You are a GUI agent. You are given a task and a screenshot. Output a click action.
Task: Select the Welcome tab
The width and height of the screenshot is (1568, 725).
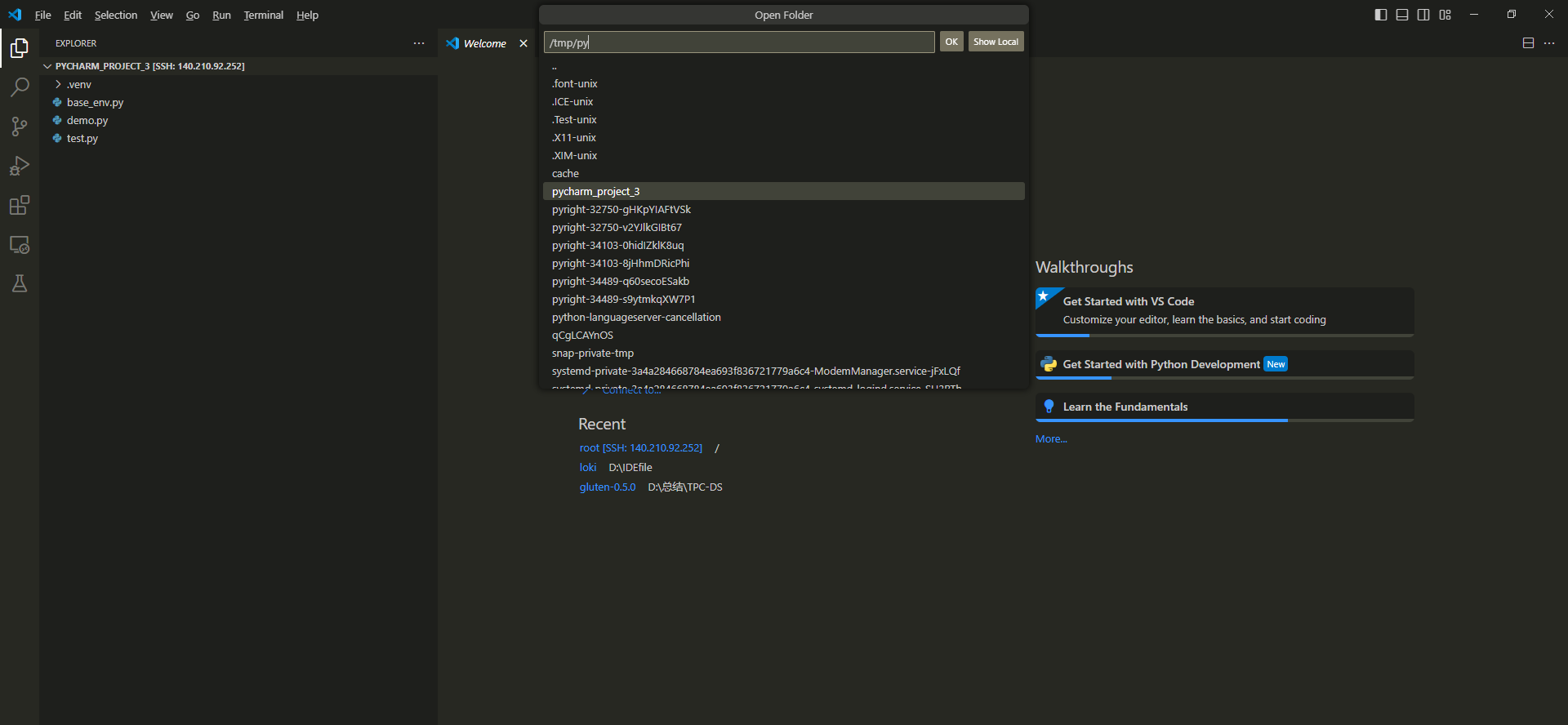tap(485, 43)
